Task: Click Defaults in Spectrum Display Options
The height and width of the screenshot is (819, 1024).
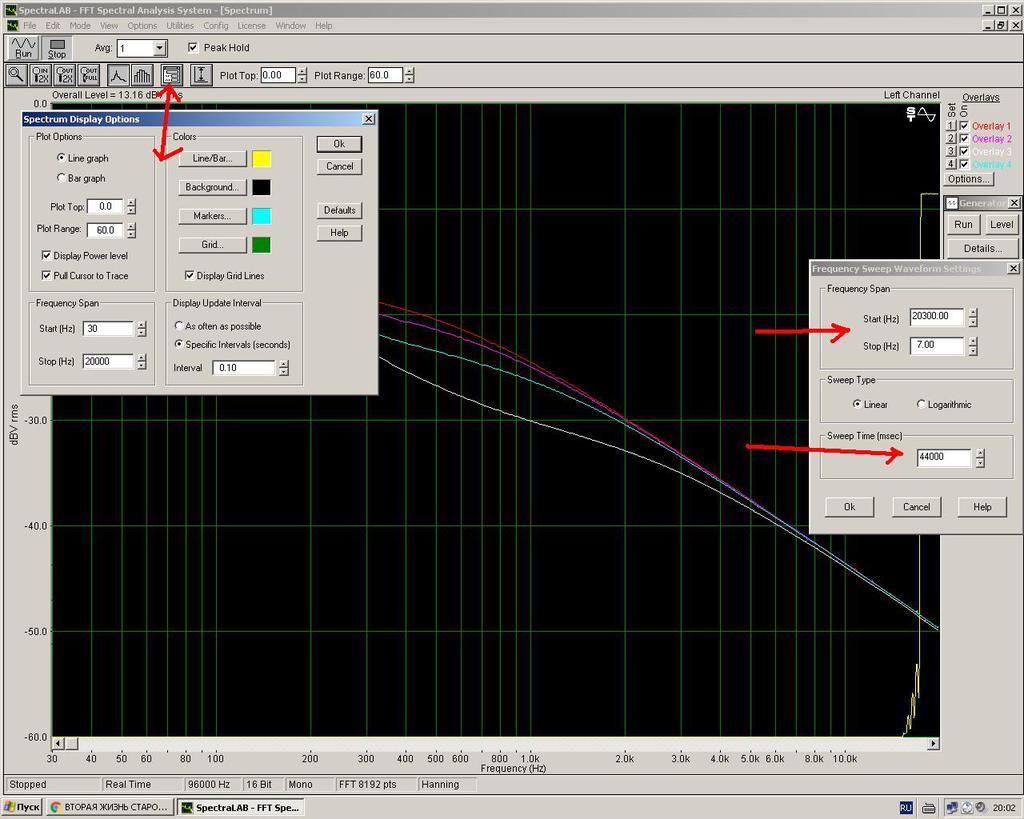Action: (340, 210)
